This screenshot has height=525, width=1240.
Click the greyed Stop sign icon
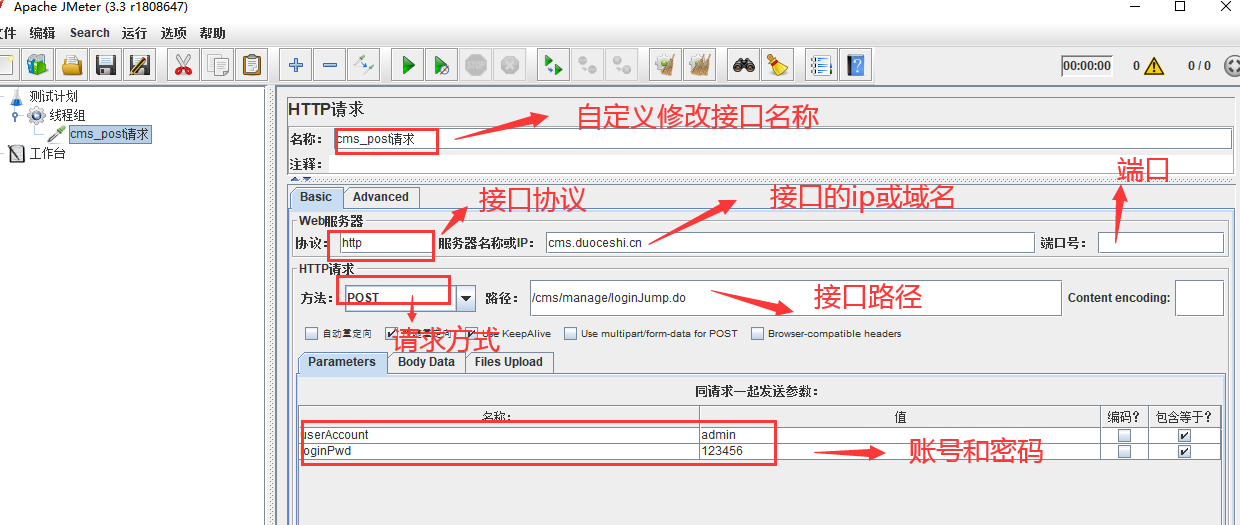[476, 66]
